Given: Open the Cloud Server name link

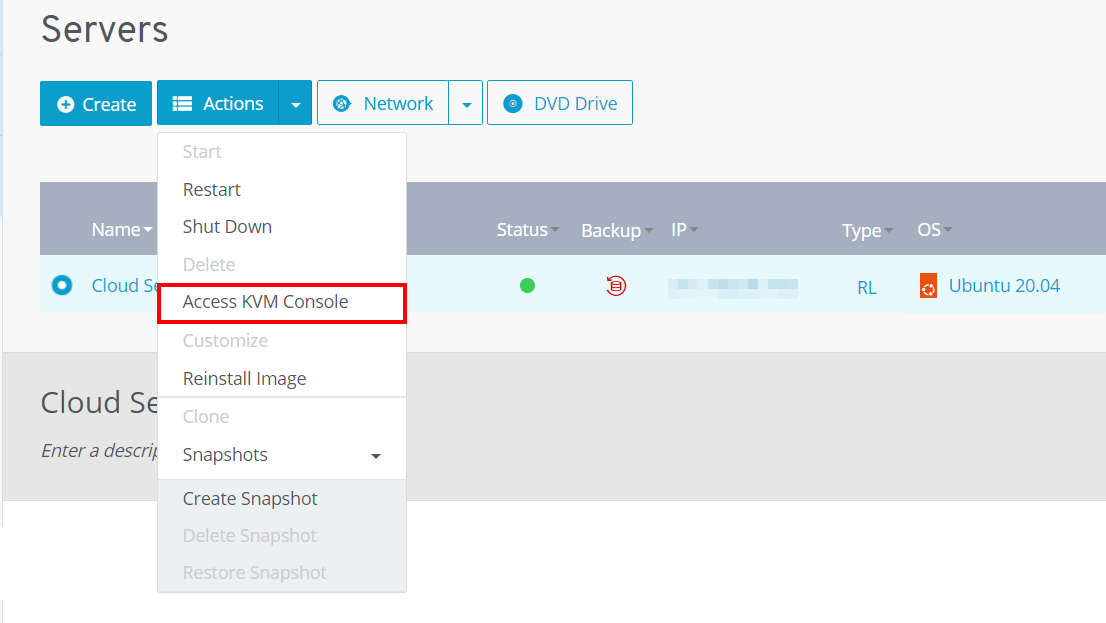Looking at the screenshot, I should click(x=124, y=286).
